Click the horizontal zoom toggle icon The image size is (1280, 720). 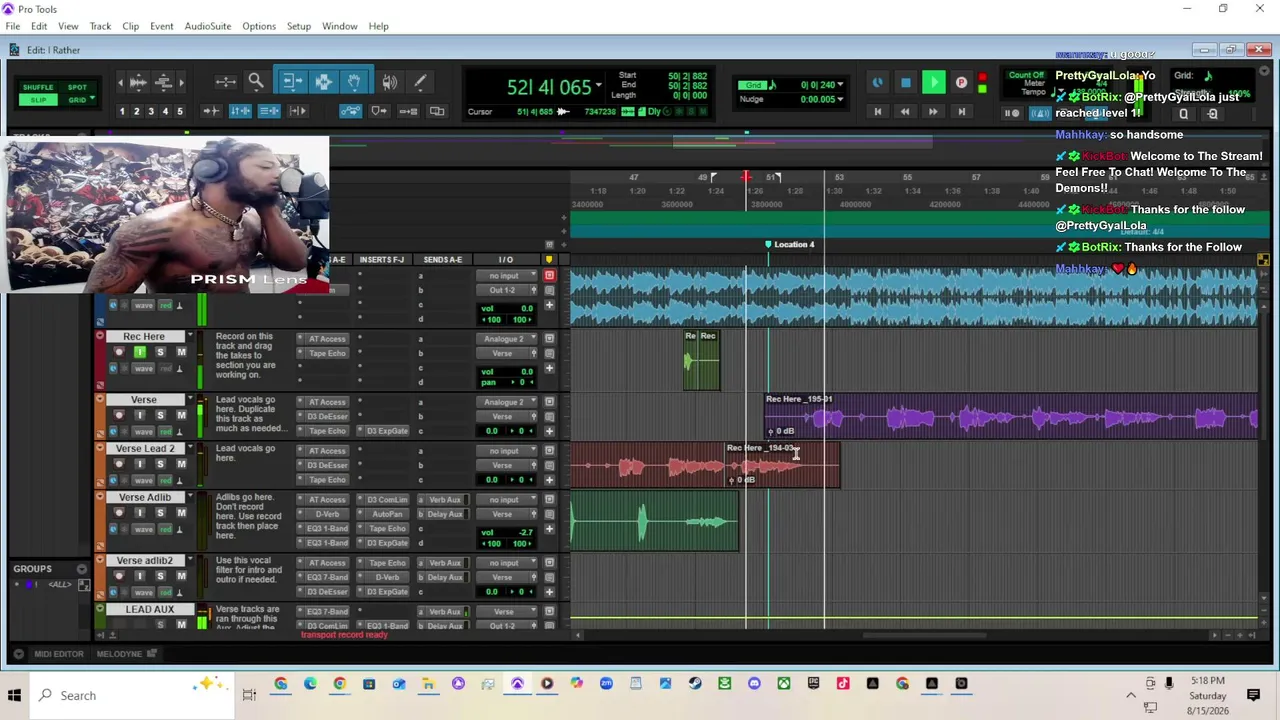pyautogui.click(x=225, y=82)
